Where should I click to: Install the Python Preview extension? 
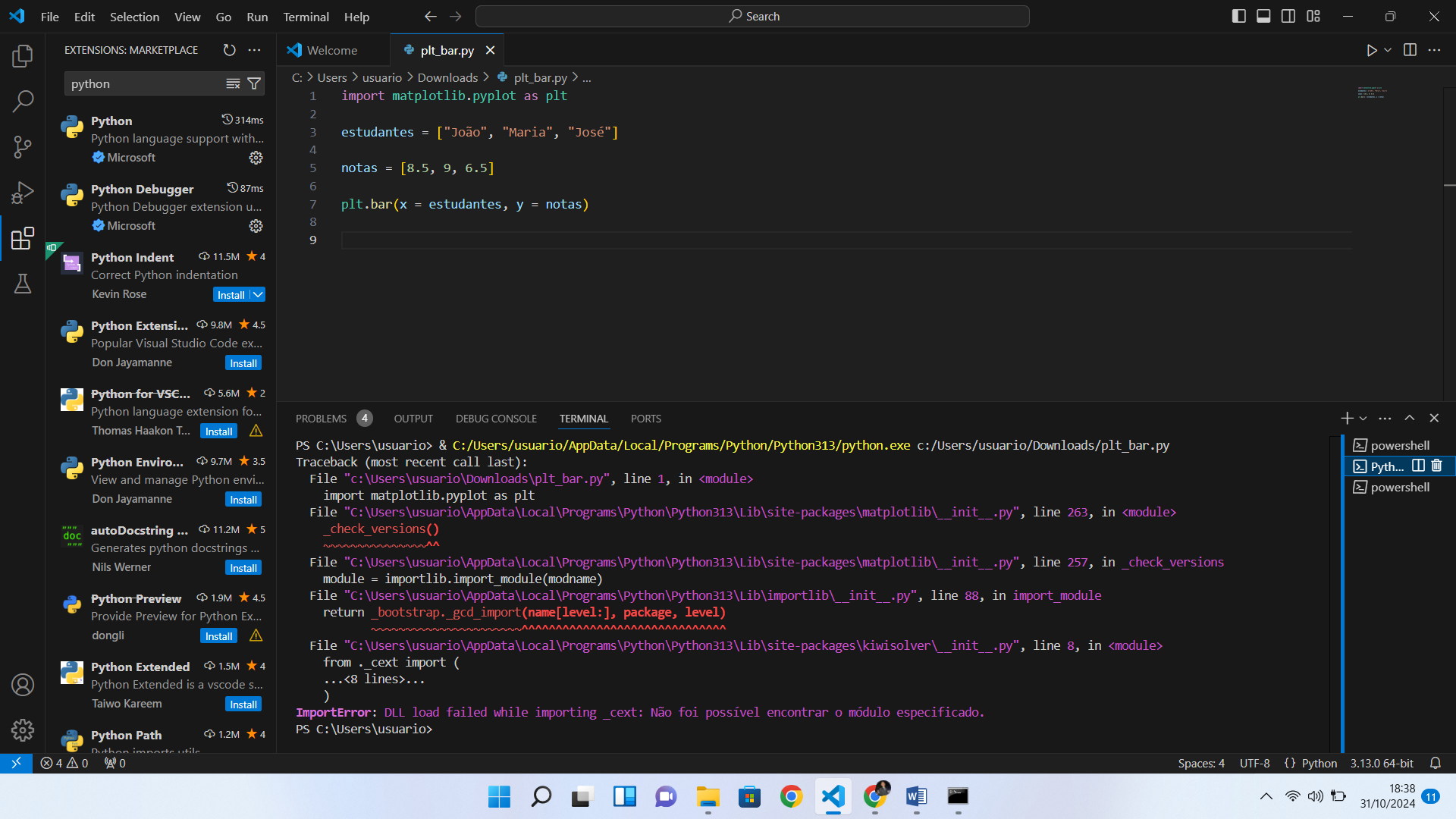coord(219,635)
